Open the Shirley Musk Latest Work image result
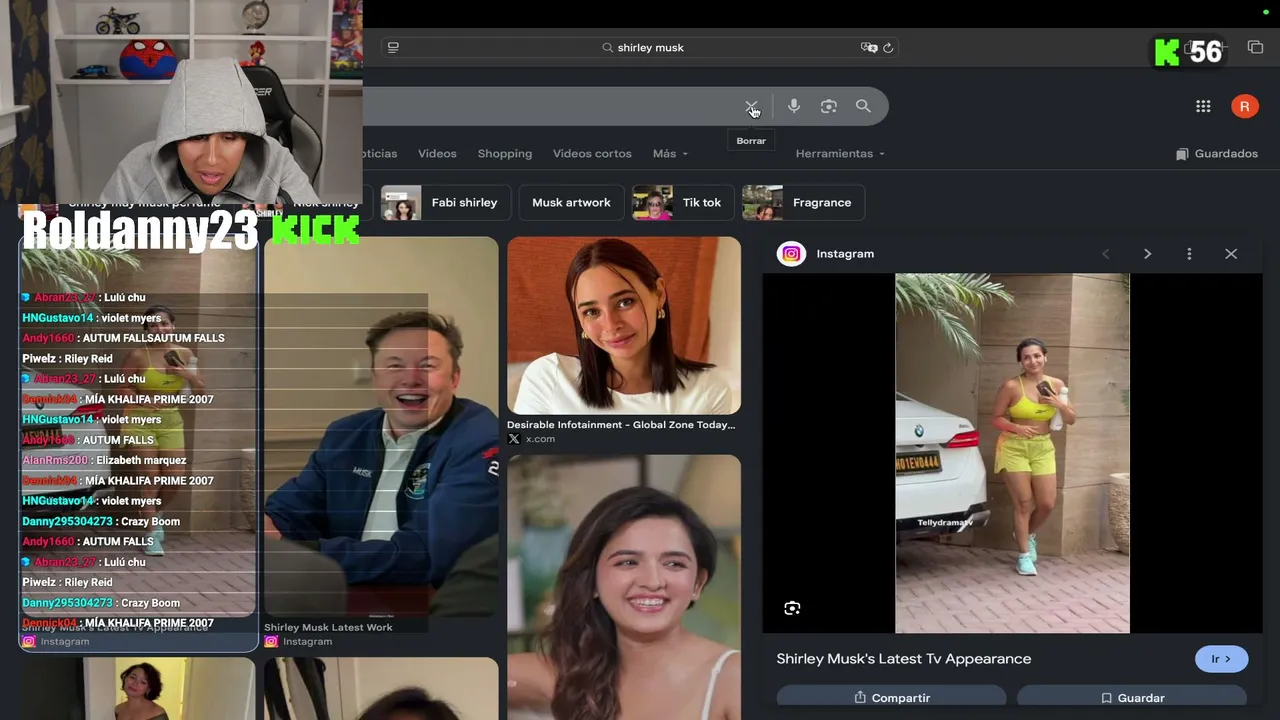This screenshot has width=1280, height=720. 381,426
